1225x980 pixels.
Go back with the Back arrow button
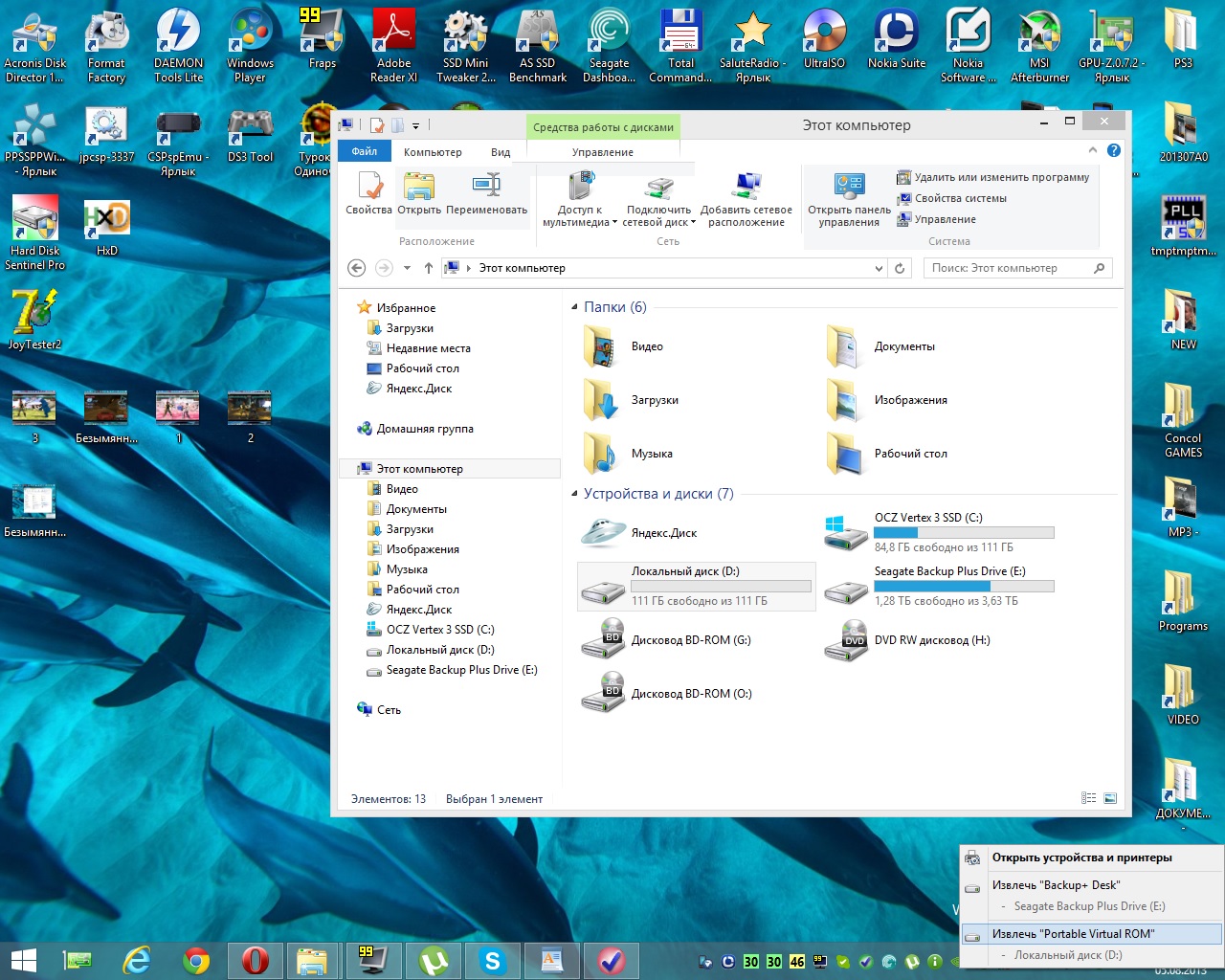pos(357,269)
